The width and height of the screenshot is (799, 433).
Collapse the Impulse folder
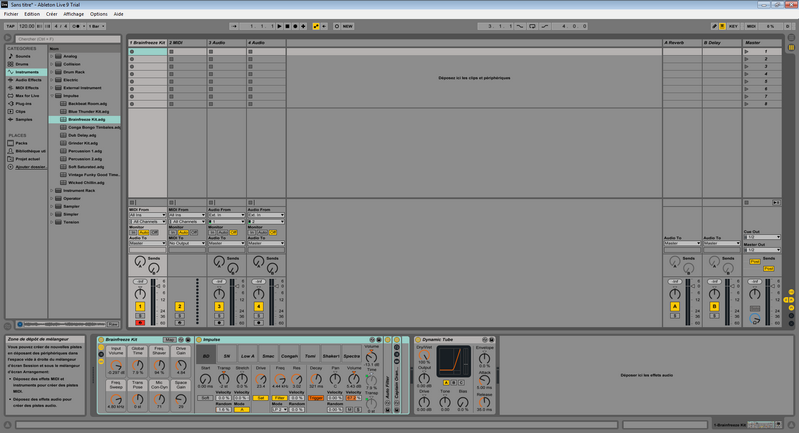(x=51, y=96)
